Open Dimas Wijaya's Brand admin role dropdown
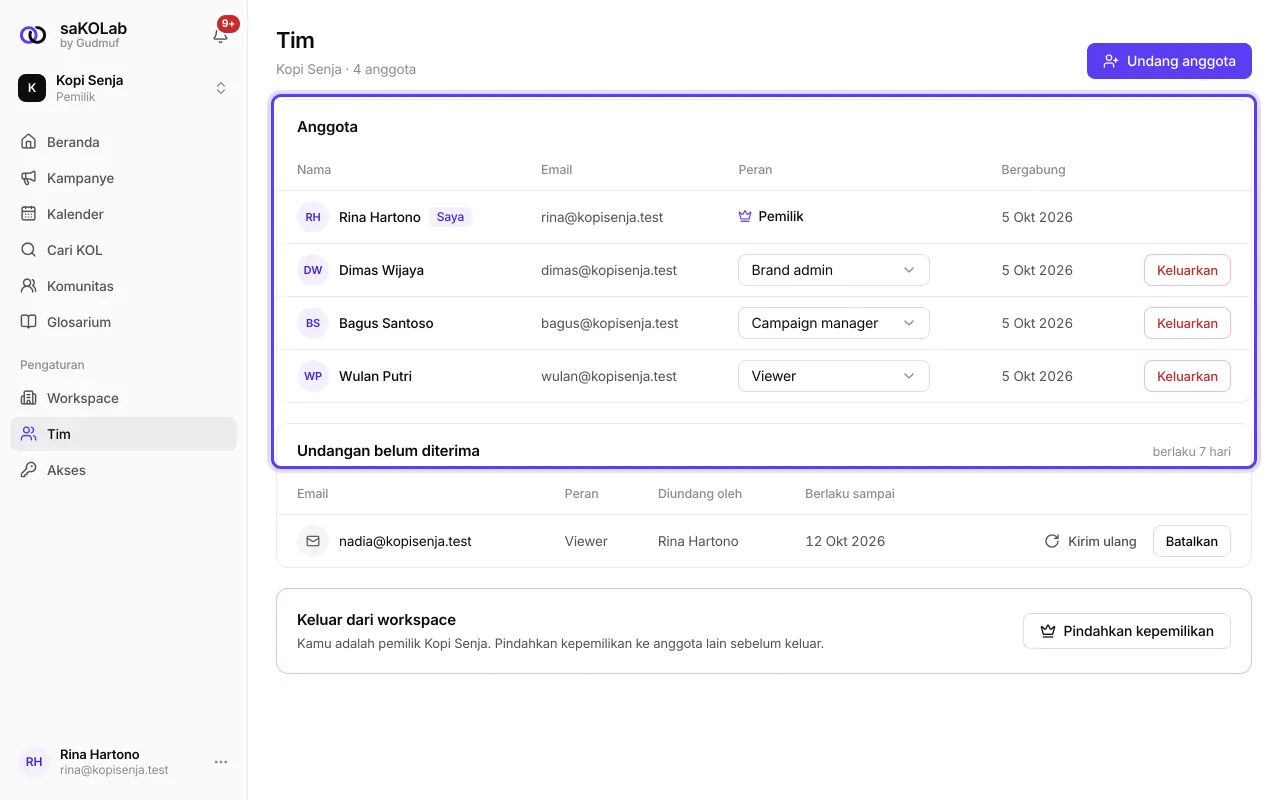1280x800 pixels. [834, 270]
